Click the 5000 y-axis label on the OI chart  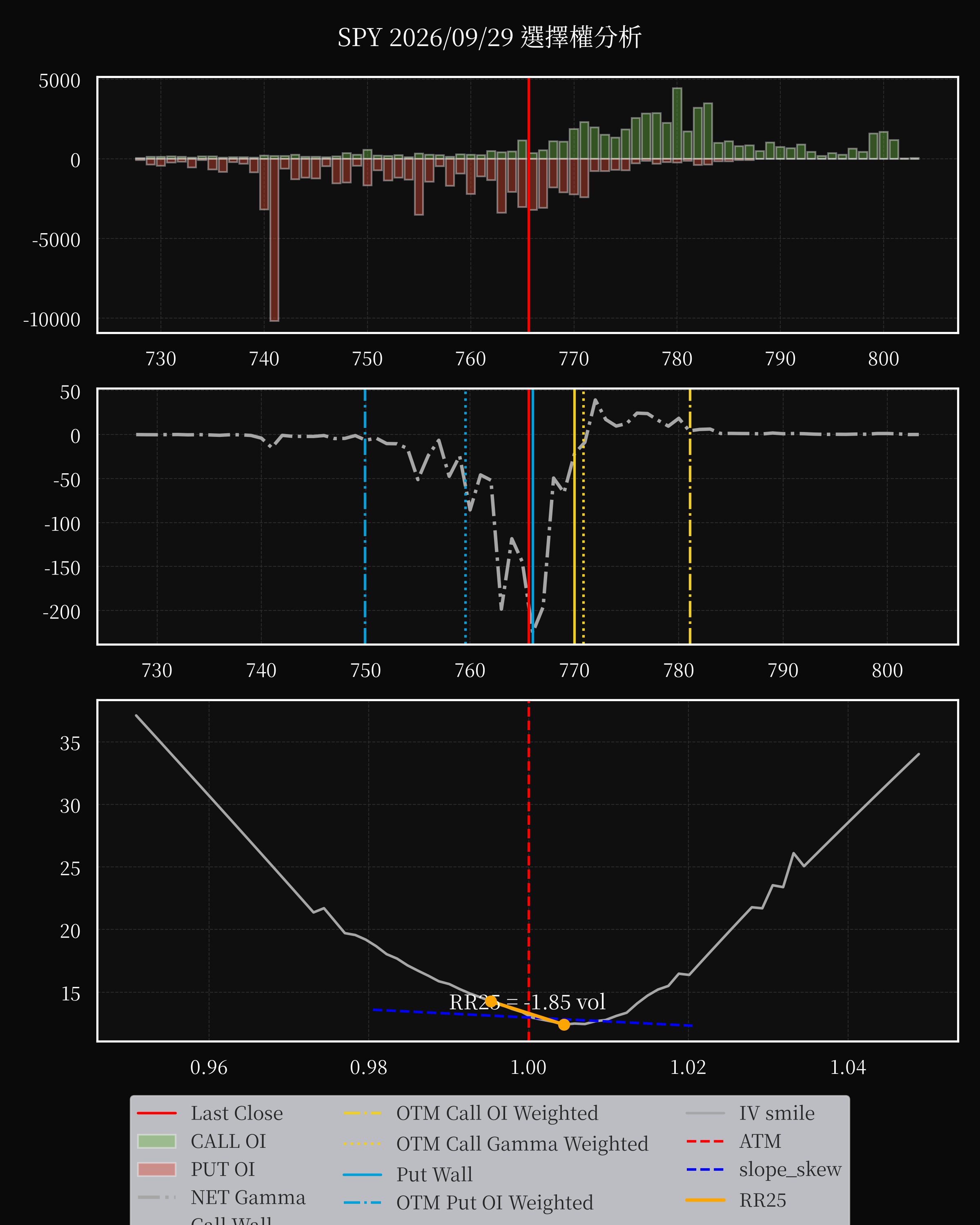pyautogui.click(x=60, y=81)
